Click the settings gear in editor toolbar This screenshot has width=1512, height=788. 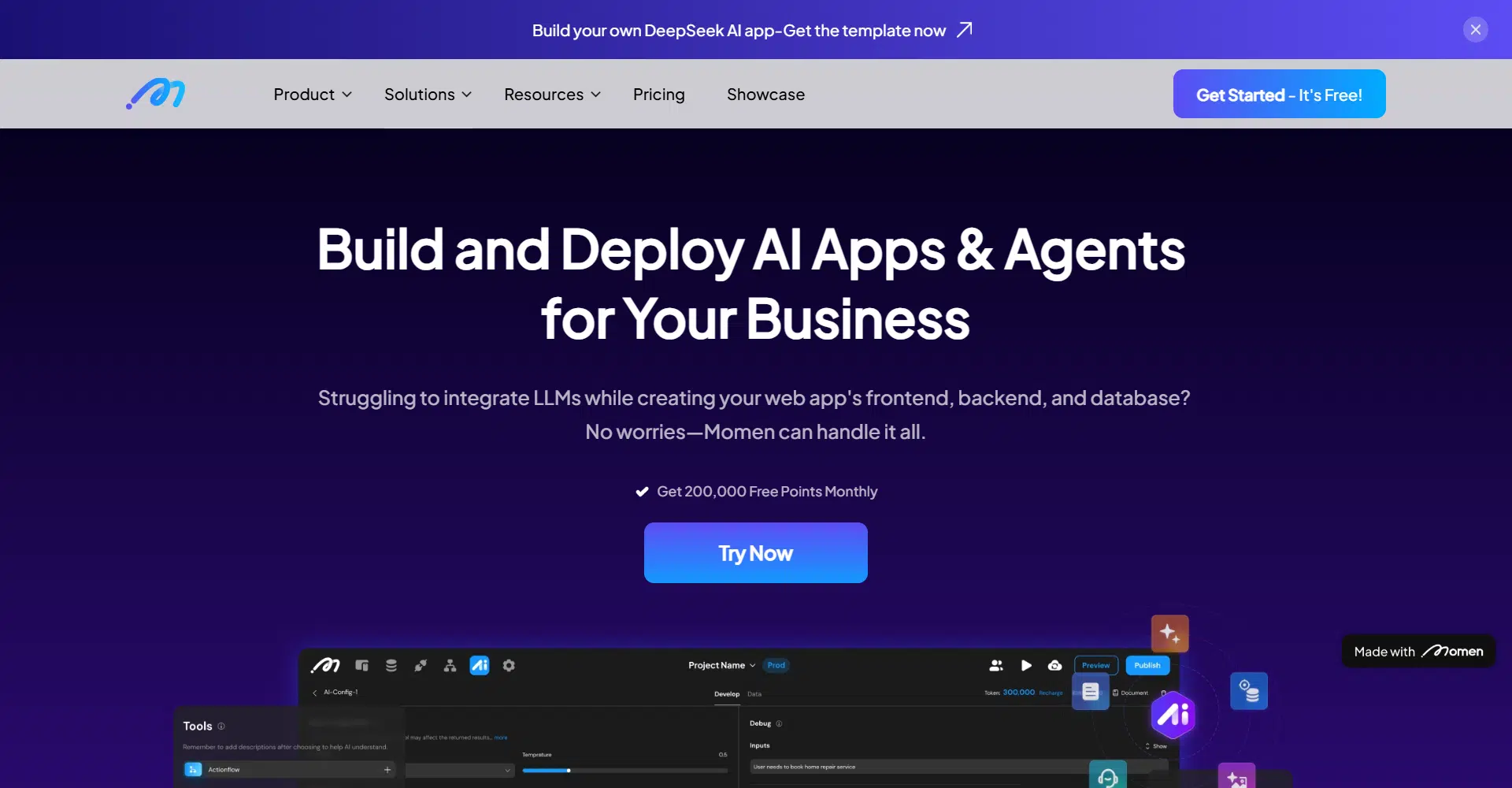(x=509, y=666)
